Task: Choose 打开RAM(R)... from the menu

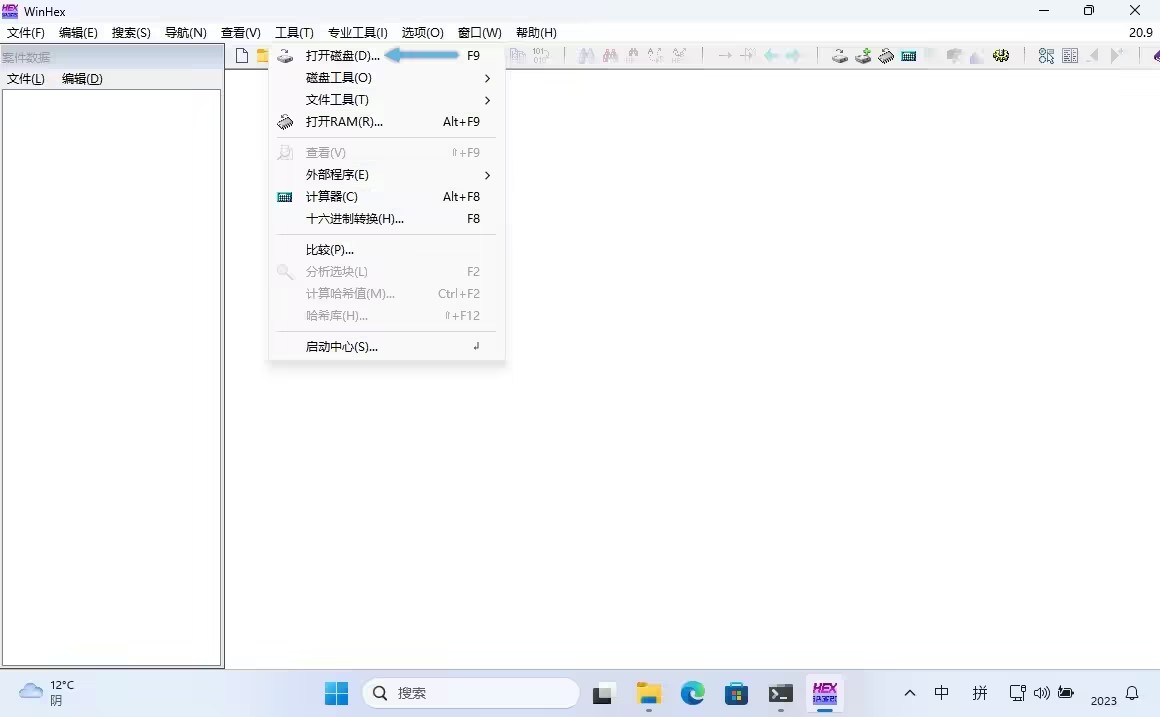Action: 386,122
